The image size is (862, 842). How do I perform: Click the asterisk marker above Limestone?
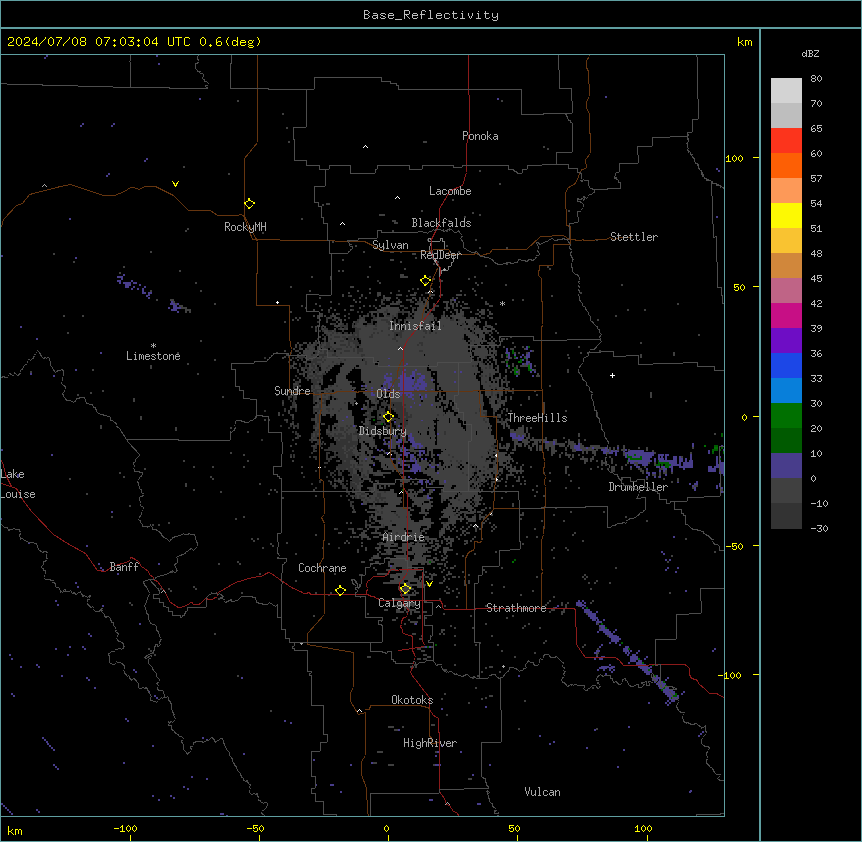pos(153,346)
